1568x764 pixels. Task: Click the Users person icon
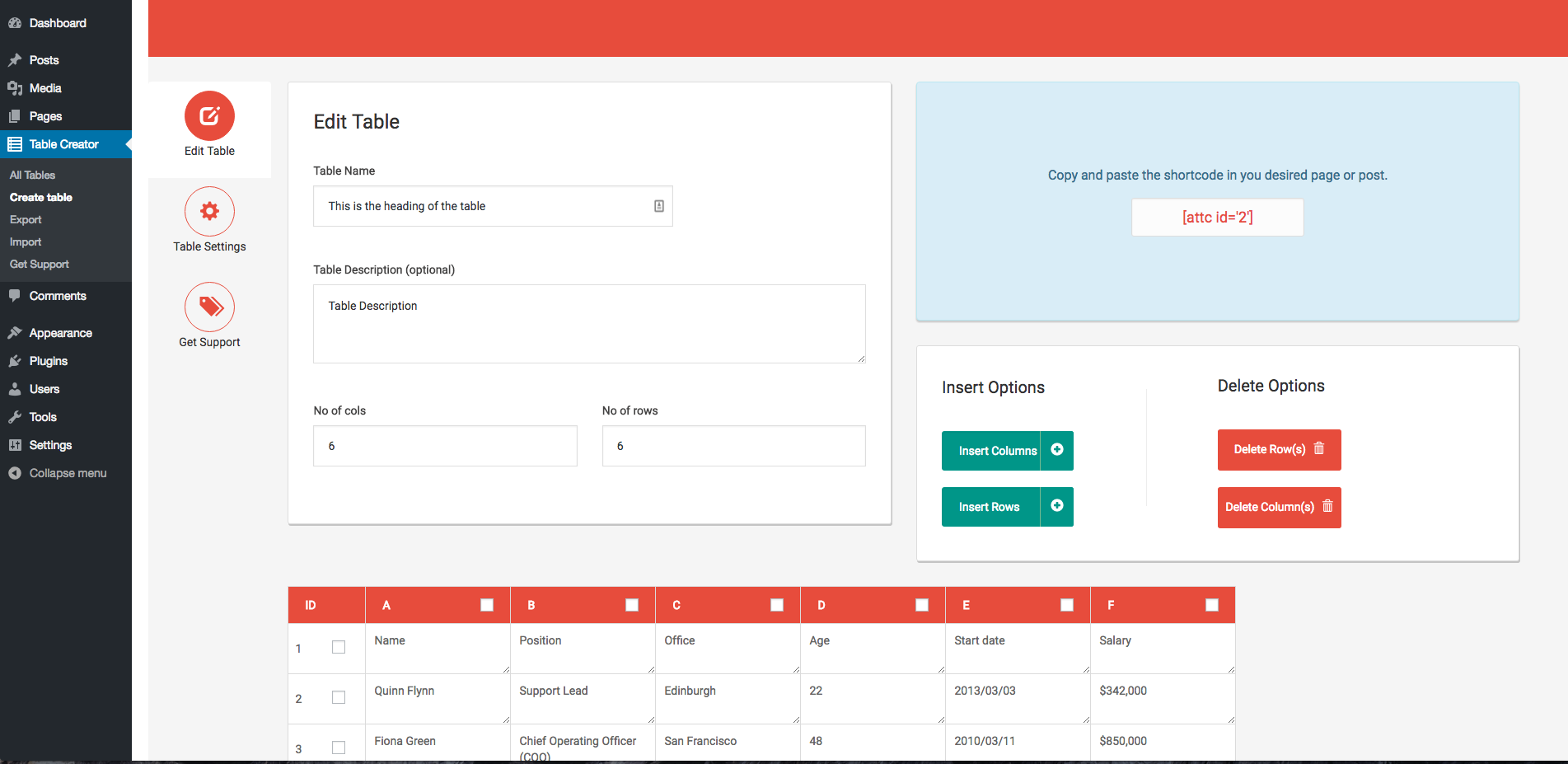[15, 389]
